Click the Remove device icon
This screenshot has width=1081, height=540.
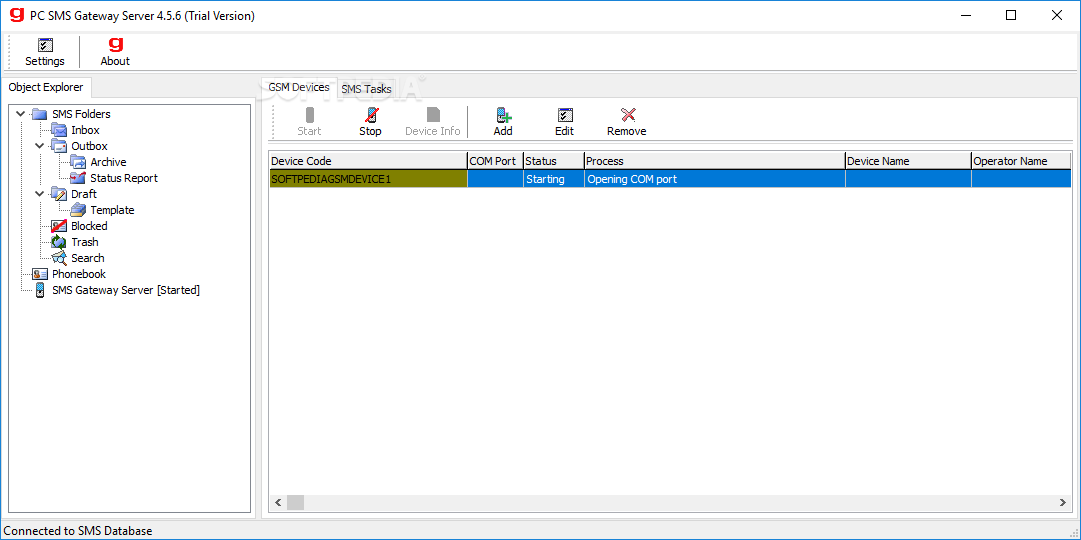point(627,114)
